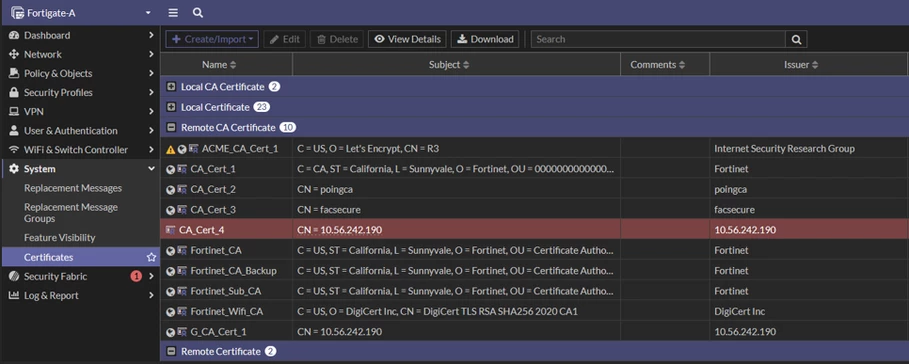Click the globe icon on Fortinet_Wifi_CA row
This screenshot has width=909, height=364.
point(170,312)
